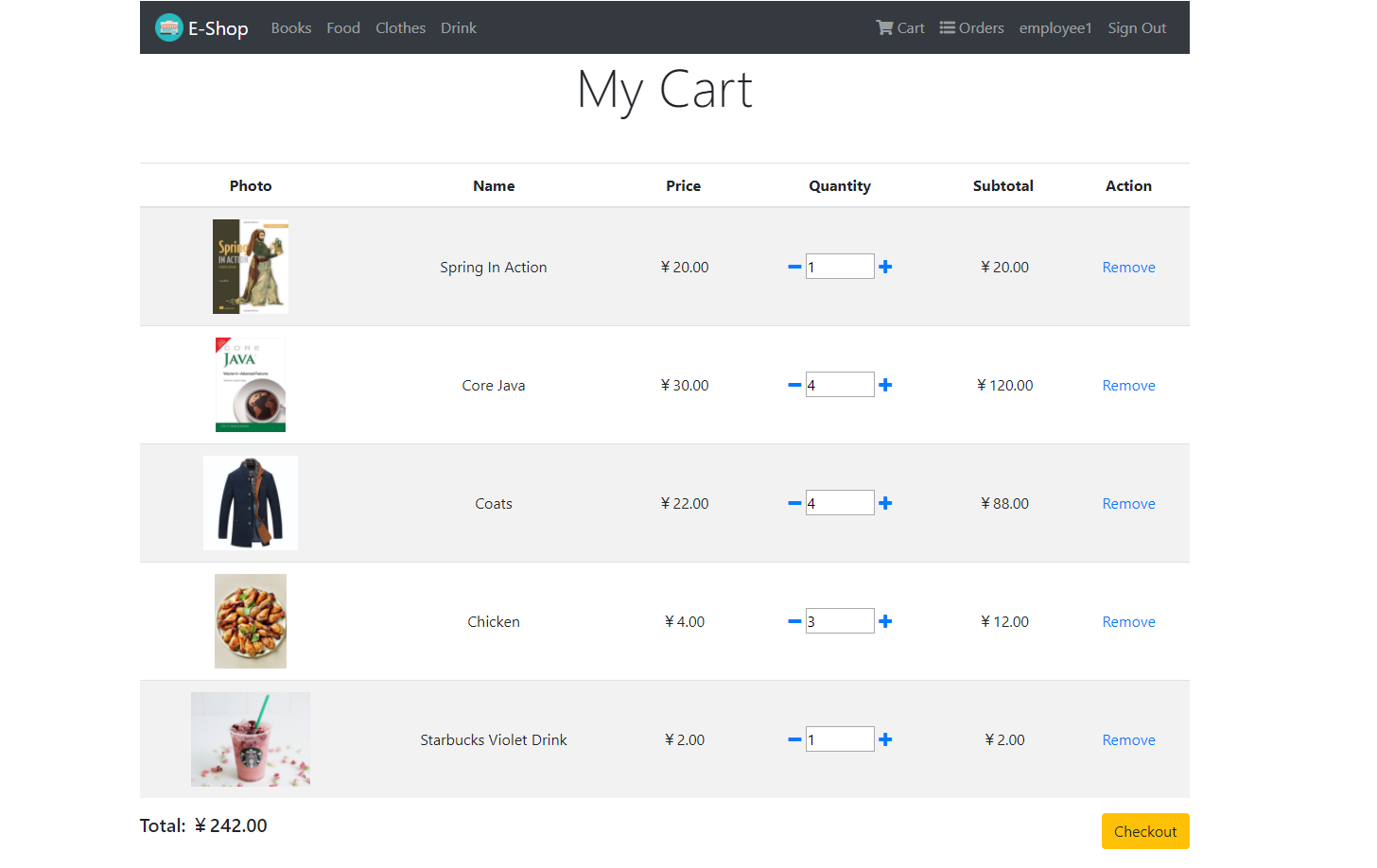
Task: Remove Starbucks Violet Drink from cart
Action: pyautogui.click(x=1128, y=739)
